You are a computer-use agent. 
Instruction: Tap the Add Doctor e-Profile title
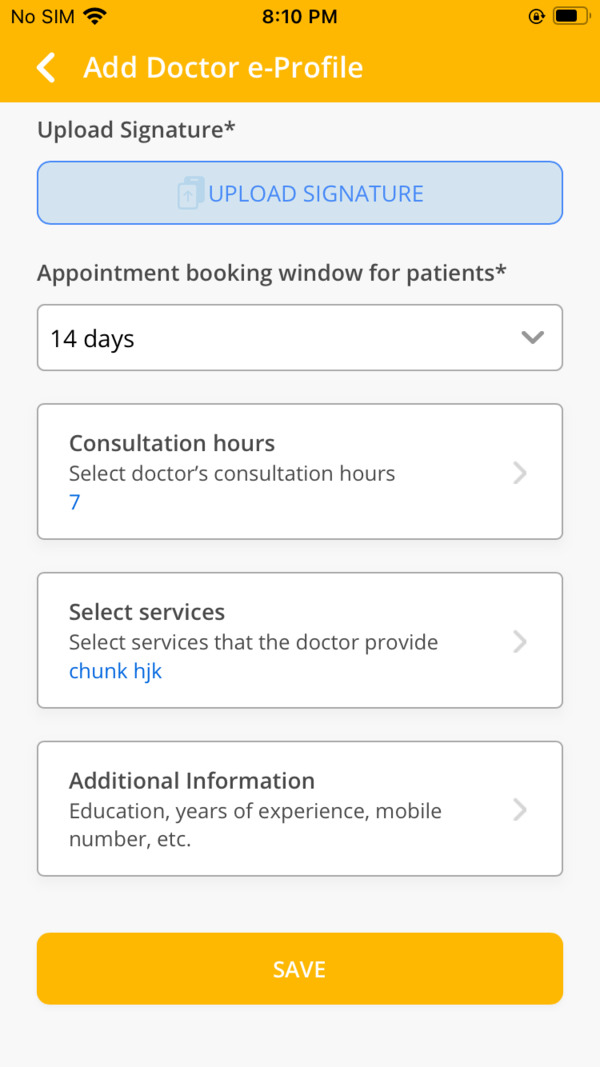(x=223, y=68)
